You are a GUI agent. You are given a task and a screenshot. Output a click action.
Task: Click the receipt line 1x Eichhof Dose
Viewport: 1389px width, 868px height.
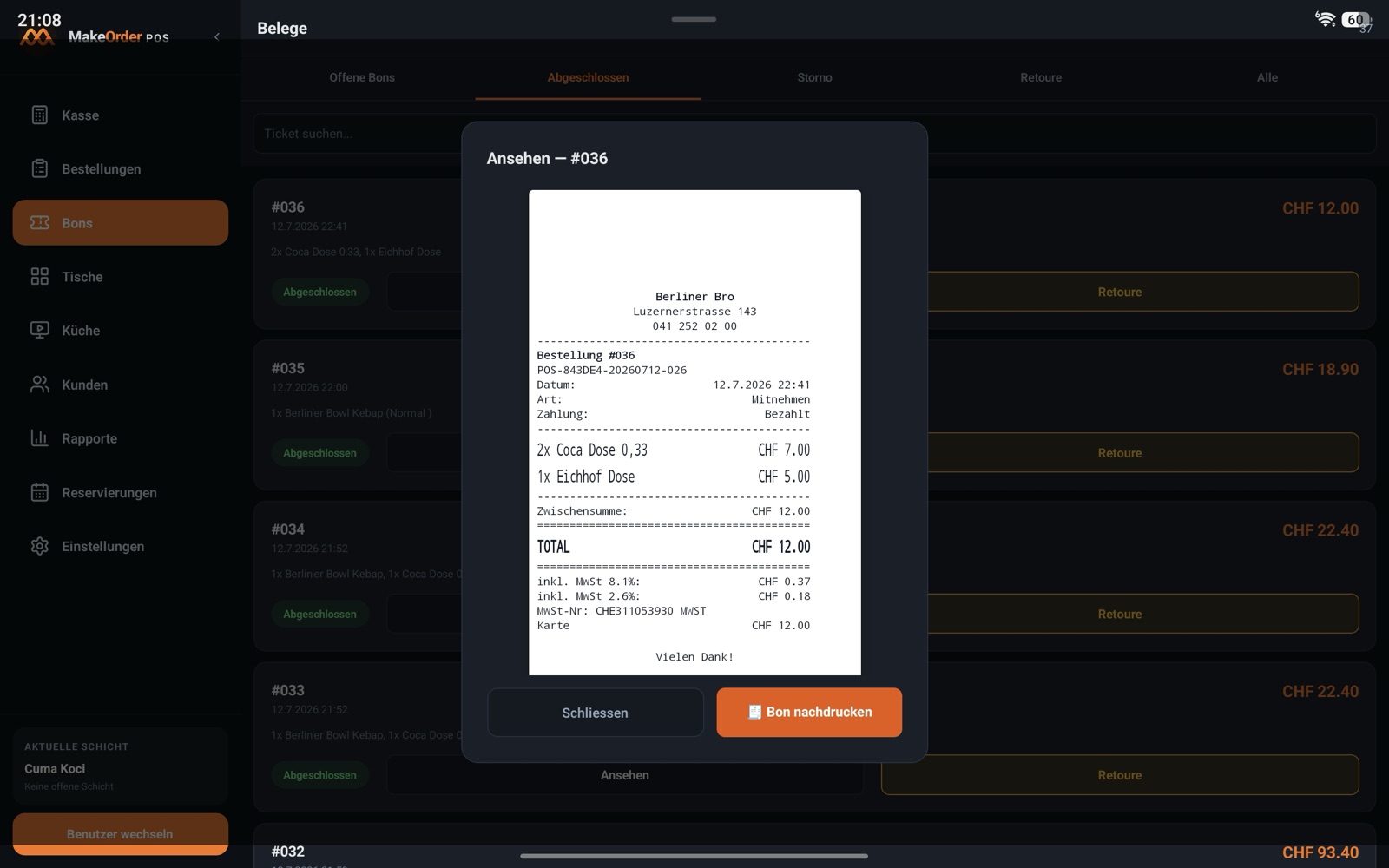click(x=673, y=477)
